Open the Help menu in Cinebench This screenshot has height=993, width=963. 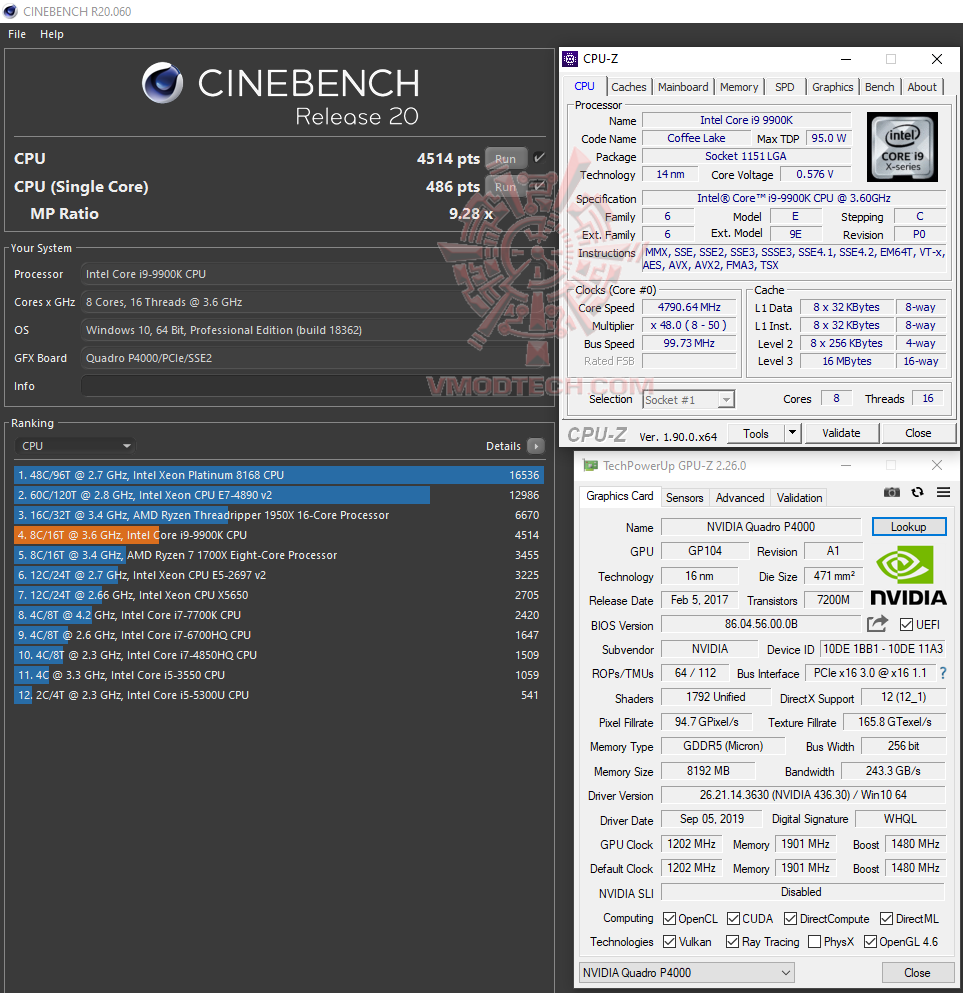pos(52,34)
